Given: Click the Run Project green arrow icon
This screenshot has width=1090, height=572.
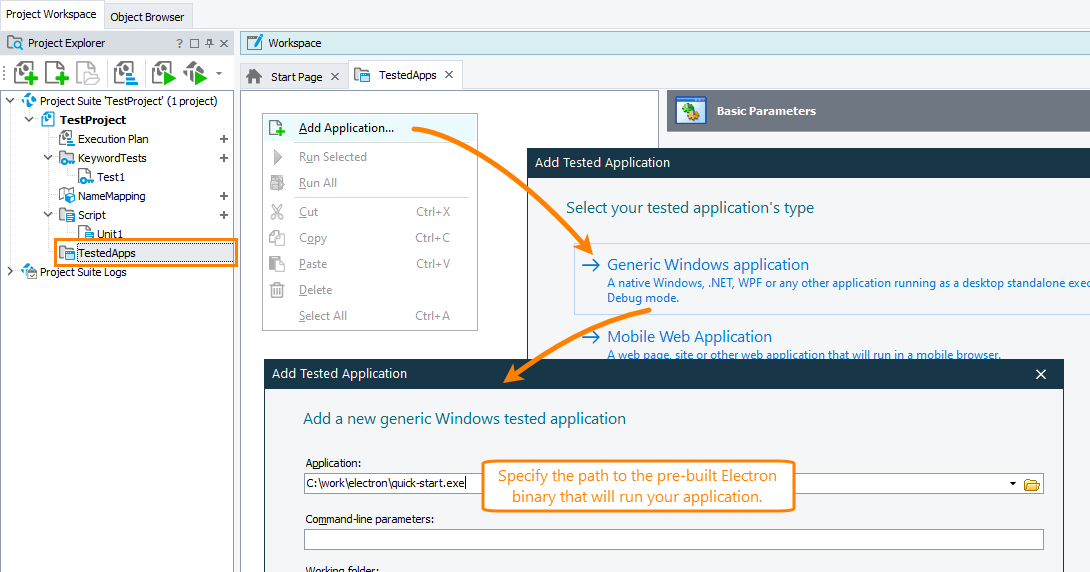Looking at the screenshot, I should coord(163,73).
